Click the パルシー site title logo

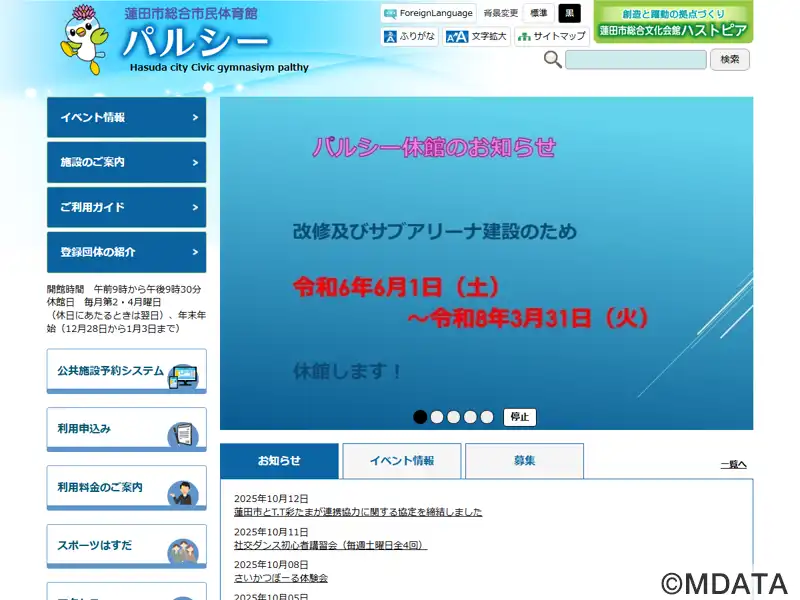pos(196,41)
